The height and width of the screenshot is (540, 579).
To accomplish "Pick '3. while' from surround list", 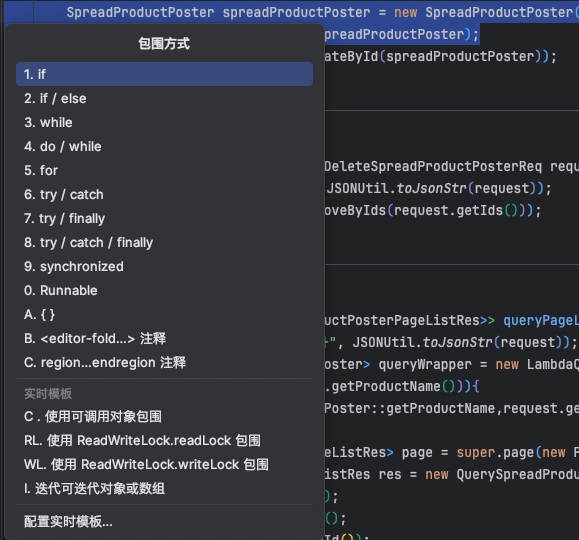I will (x=164, y=123).
